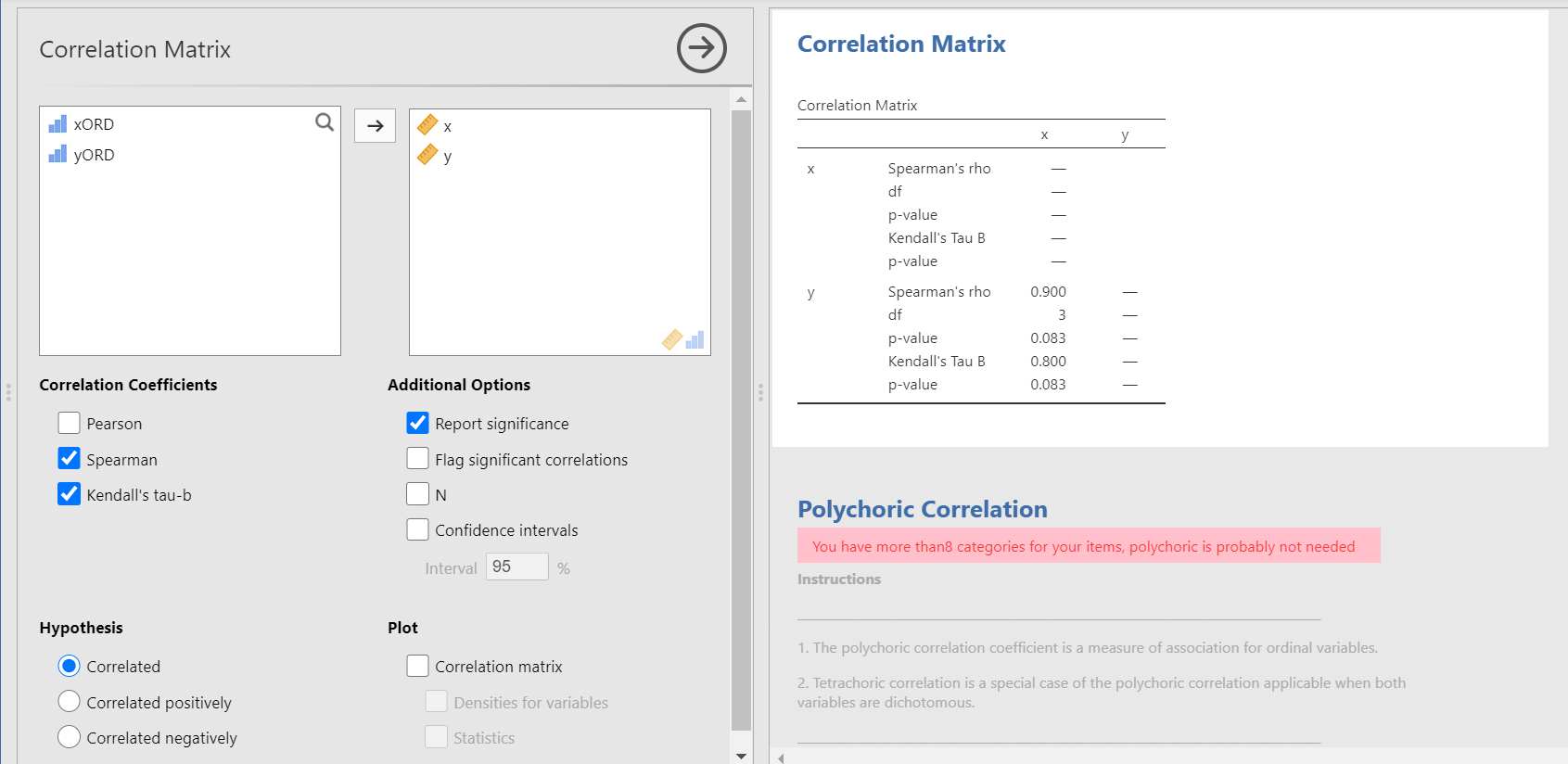Enable the Pearson checkbox
This screenshot has height=764, width=1568.
70,424
